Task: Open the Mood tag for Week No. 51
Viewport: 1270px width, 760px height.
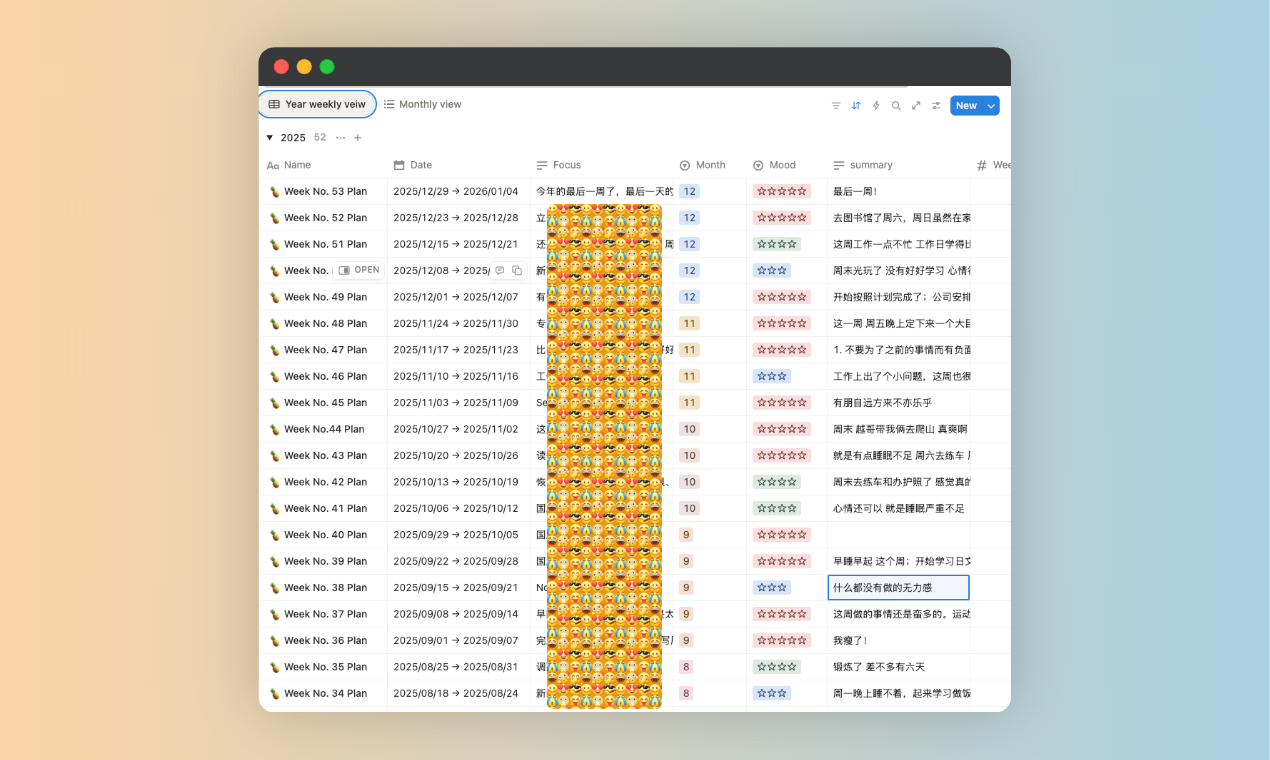Action: (x=776, y=244)
